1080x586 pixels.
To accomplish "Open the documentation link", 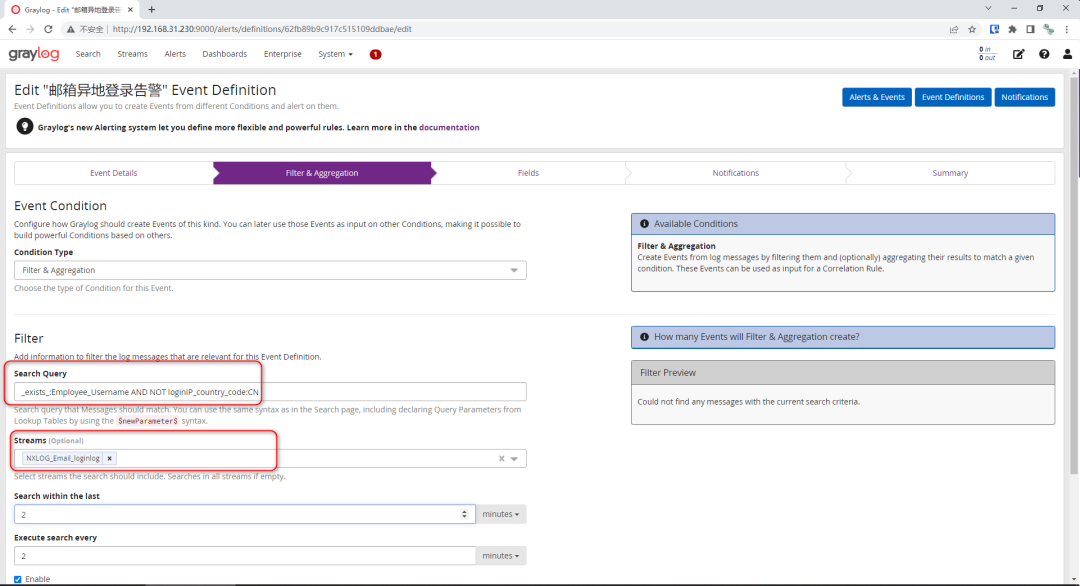I will coord(449,127).
